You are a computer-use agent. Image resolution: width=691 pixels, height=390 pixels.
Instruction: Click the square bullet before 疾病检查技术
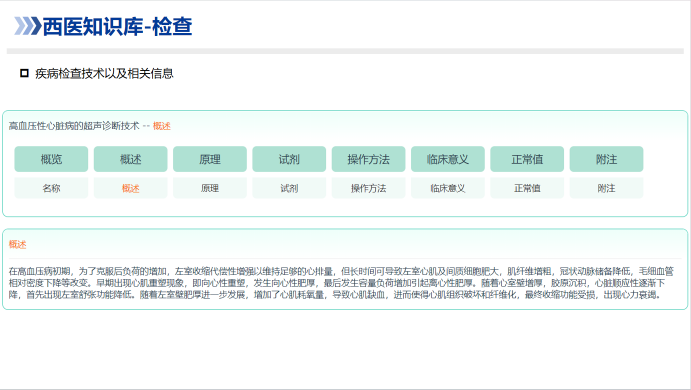pyautogui.click(x=24, y=73)
